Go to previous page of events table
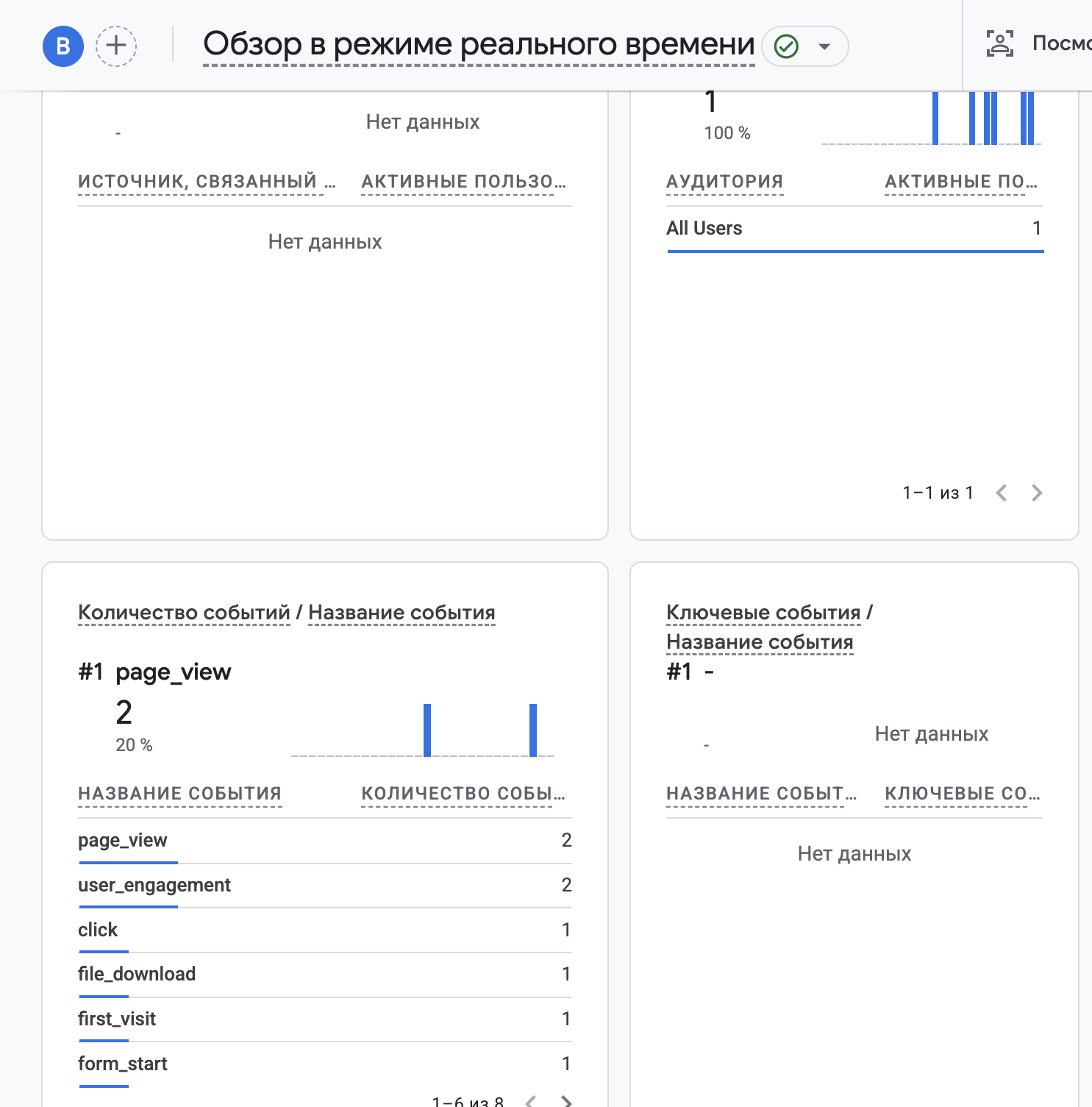 (531, 1101)
